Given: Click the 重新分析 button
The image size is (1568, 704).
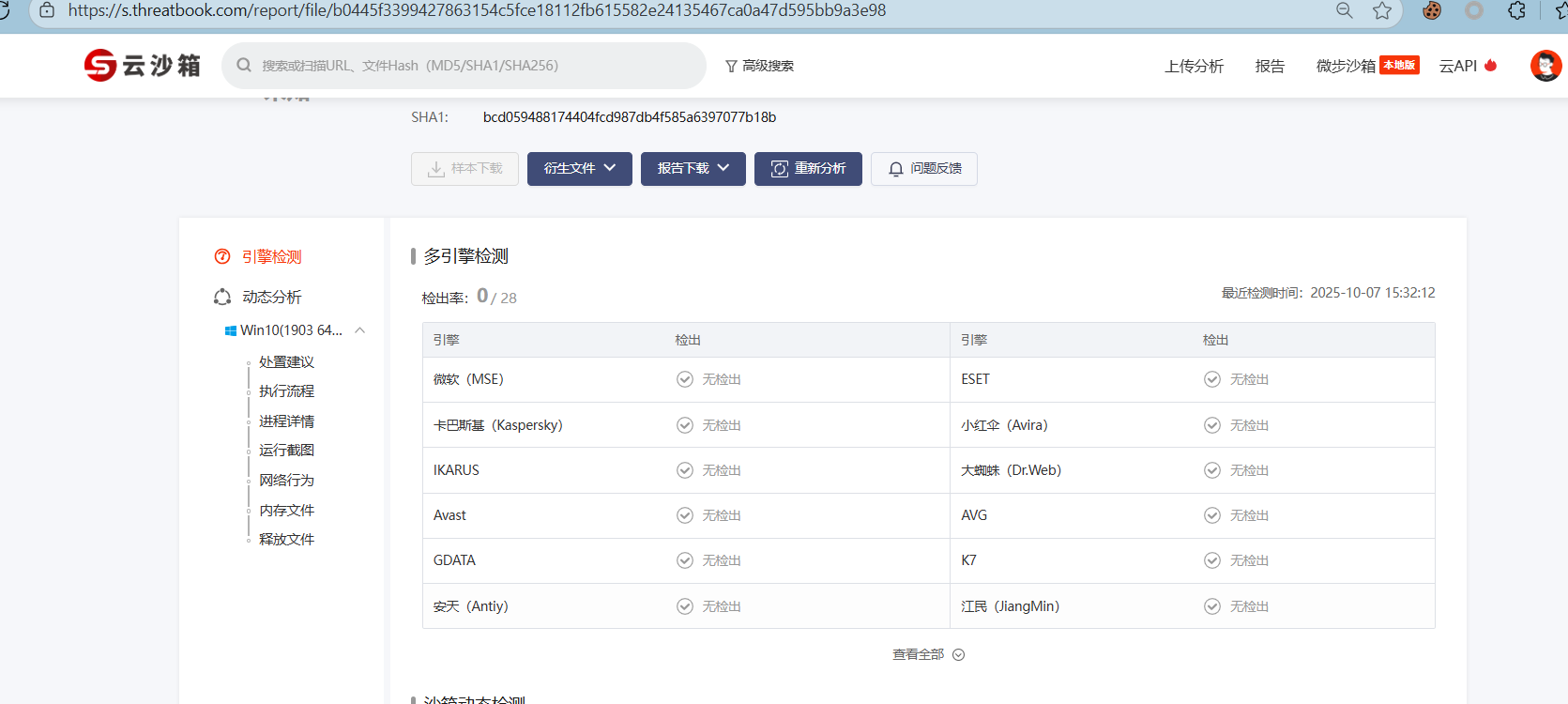Looking at the screenshot, I should pyautogui.click(x=808, y=169).
